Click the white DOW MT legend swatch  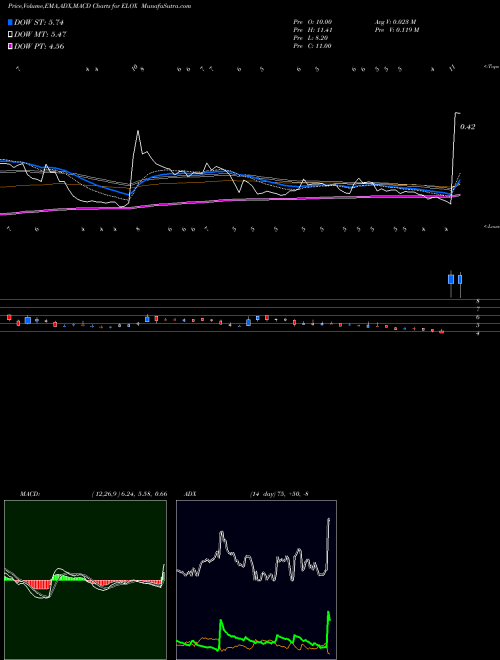[11, 35]
